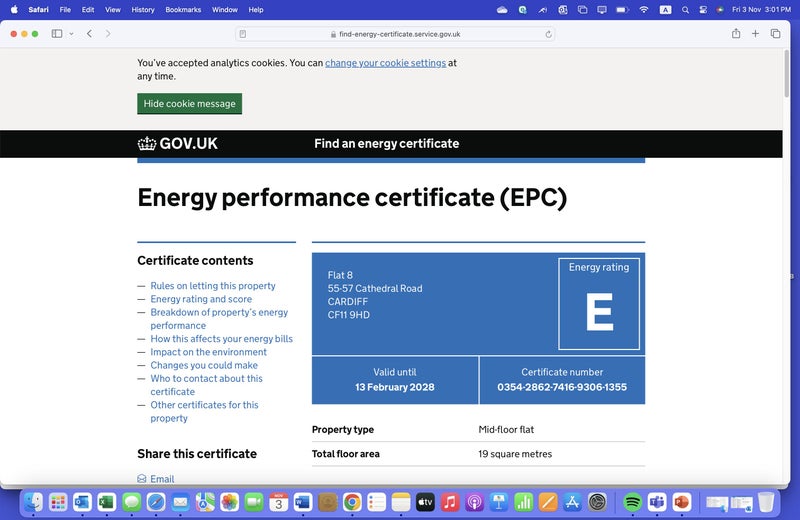Click the Email share link
The width and height of the screenshot is (800, 520).
[x=162, y=480]
